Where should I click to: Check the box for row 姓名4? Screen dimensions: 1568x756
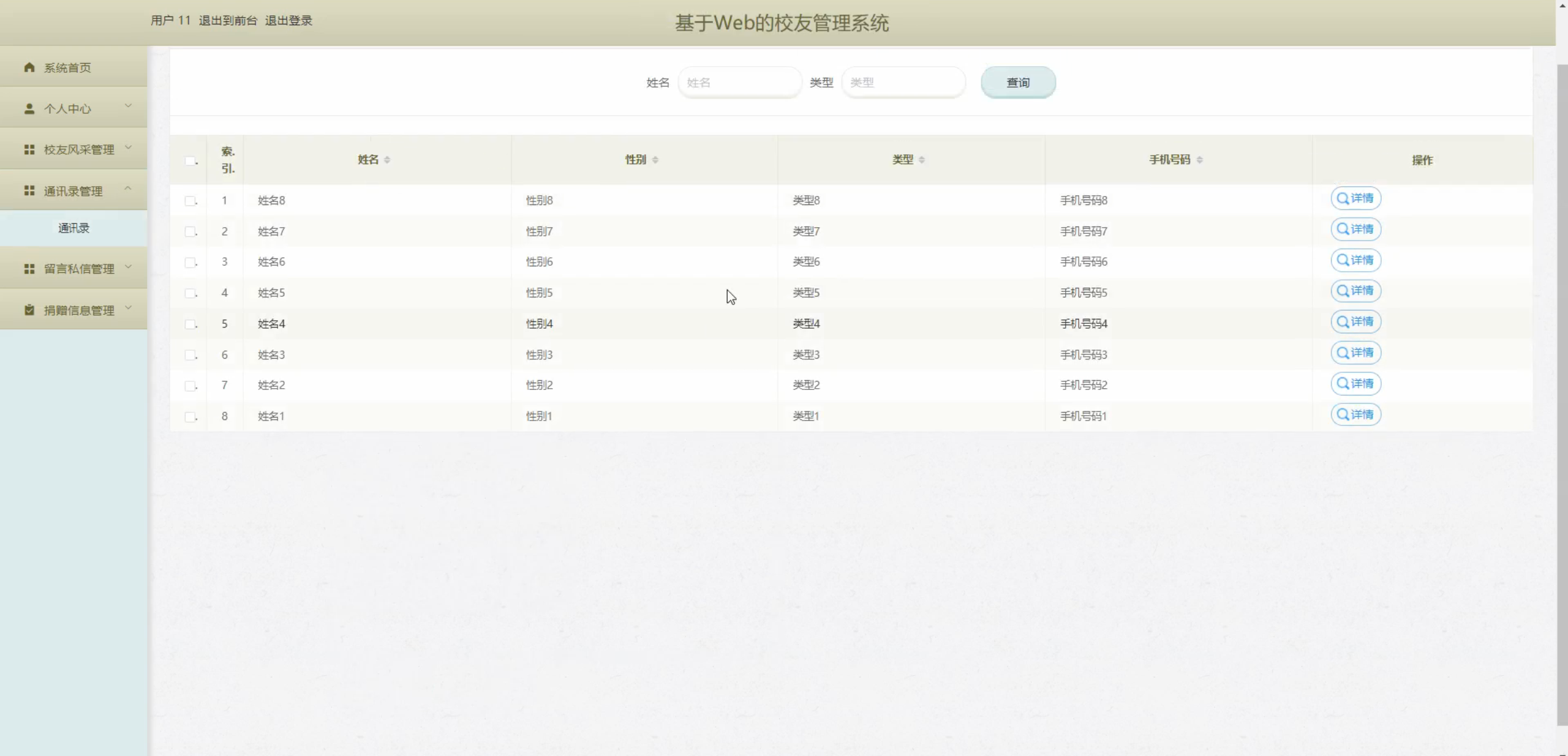pyautogui.click(x=190, y=324)
